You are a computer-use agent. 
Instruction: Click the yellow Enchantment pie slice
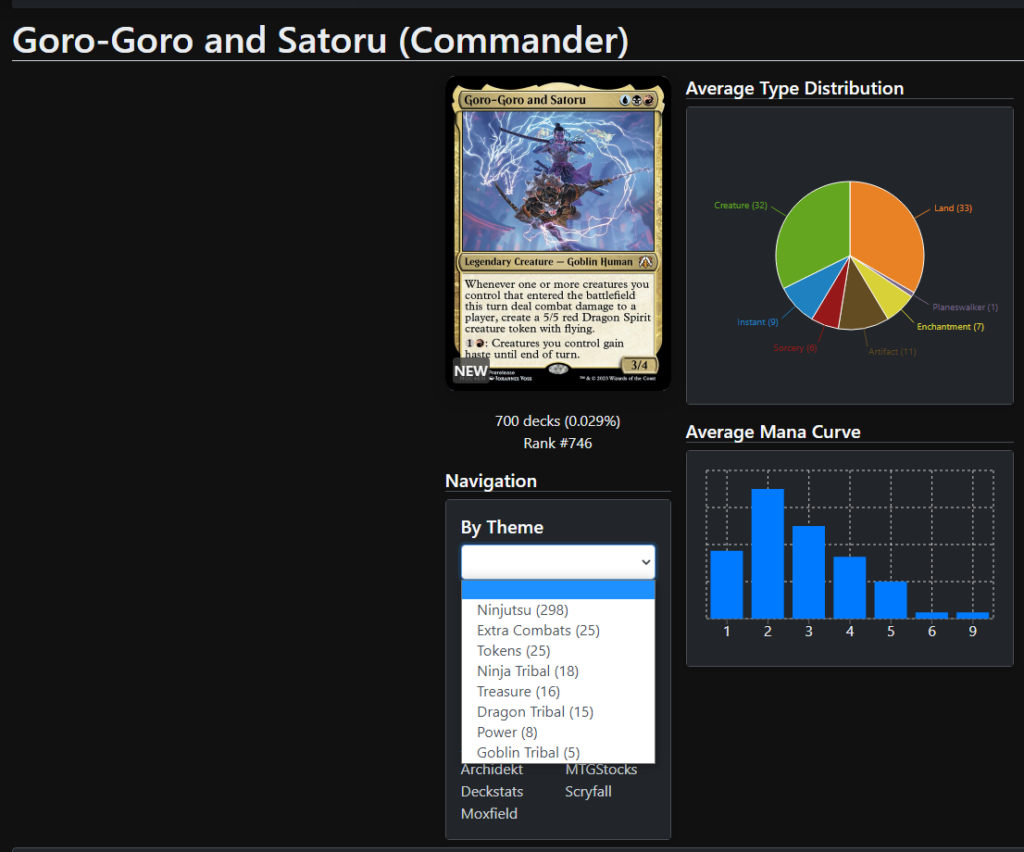coord(887,294)
